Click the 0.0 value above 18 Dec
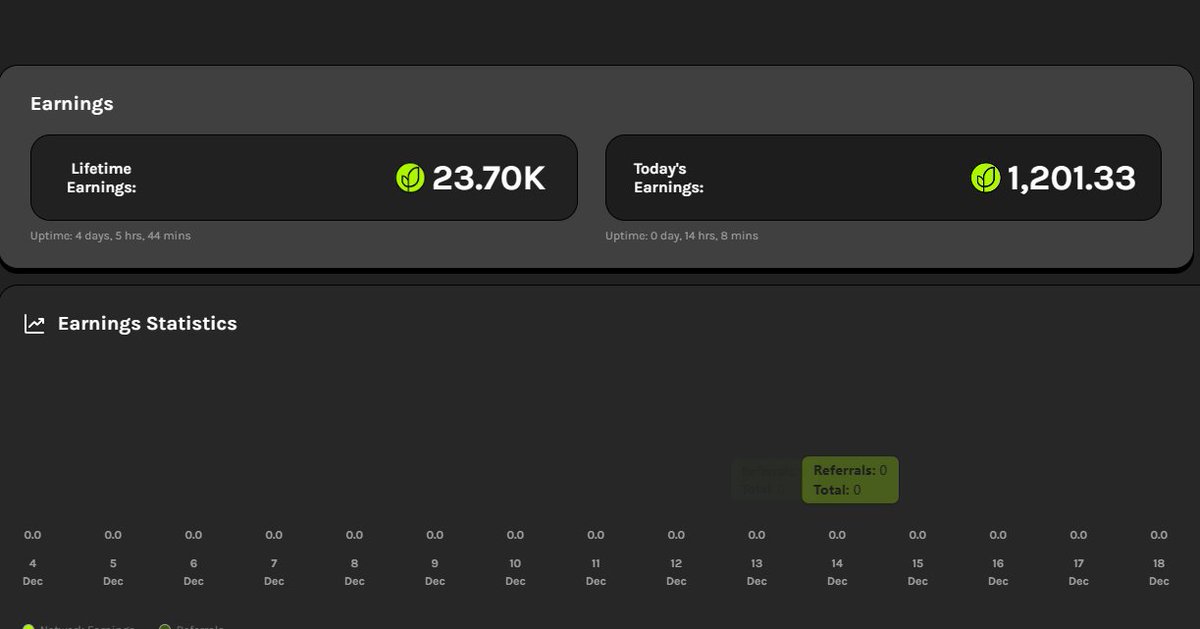This screenshot has width=1200, height=629. pos(1159,535)
